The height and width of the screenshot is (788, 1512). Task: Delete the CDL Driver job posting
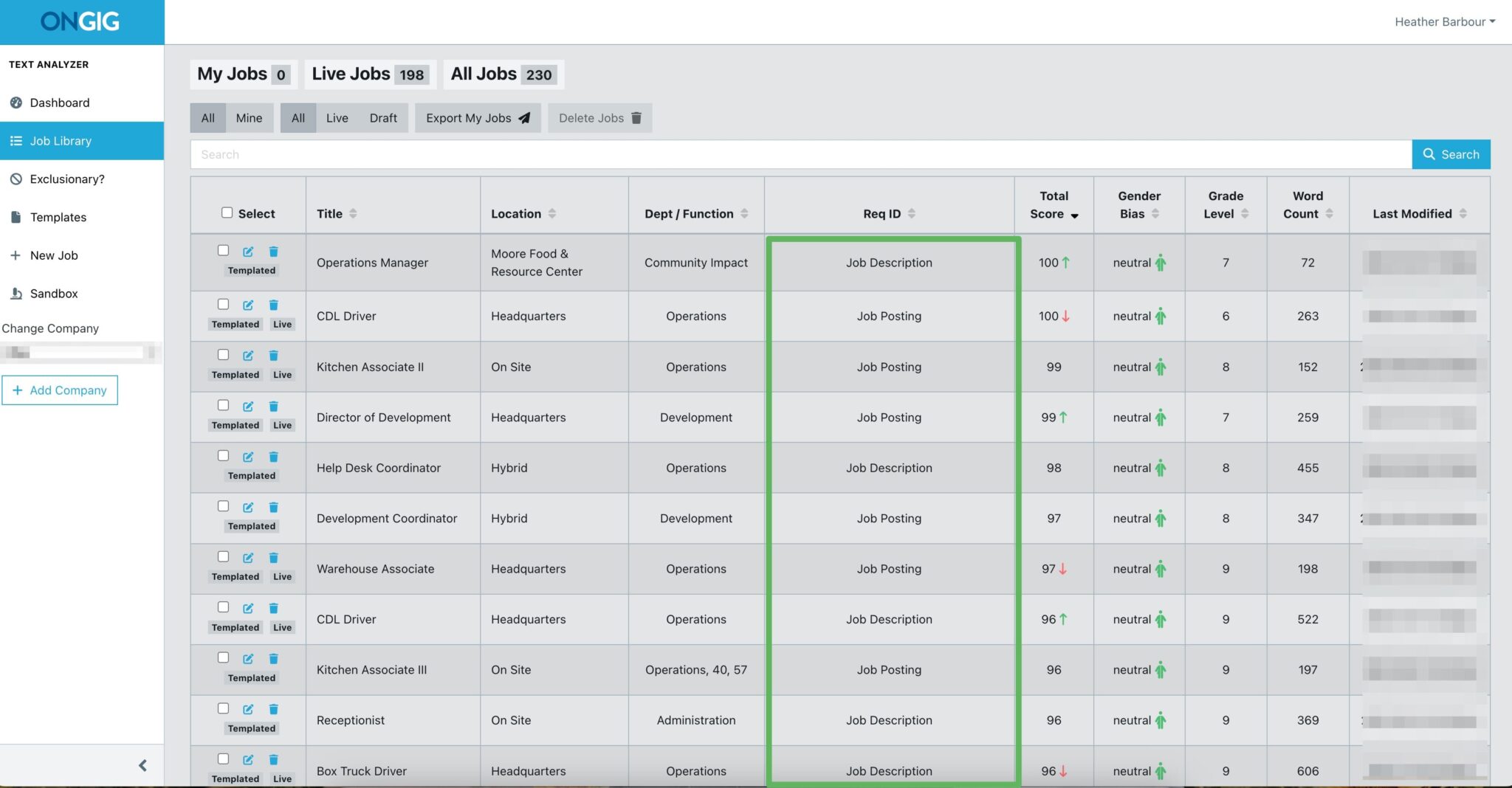coord(274,304)
